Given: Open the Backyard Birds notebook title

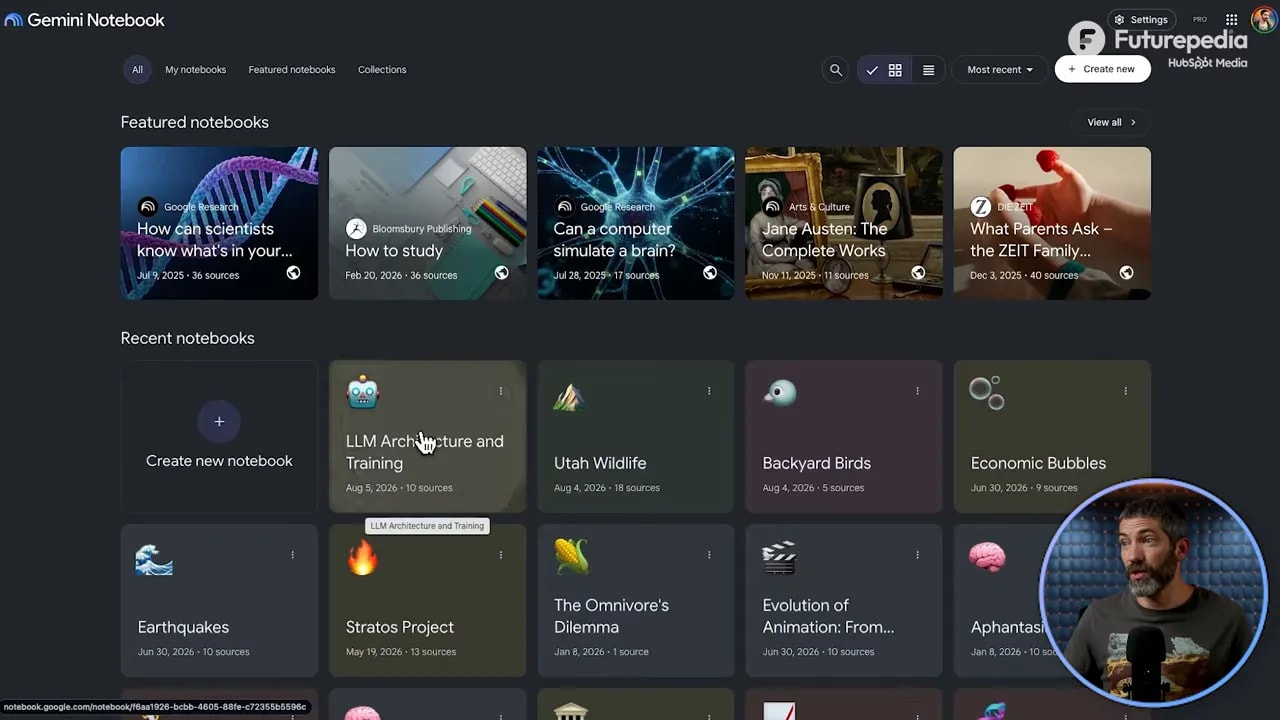Looking at the screenshot, I should pos(817,463).
